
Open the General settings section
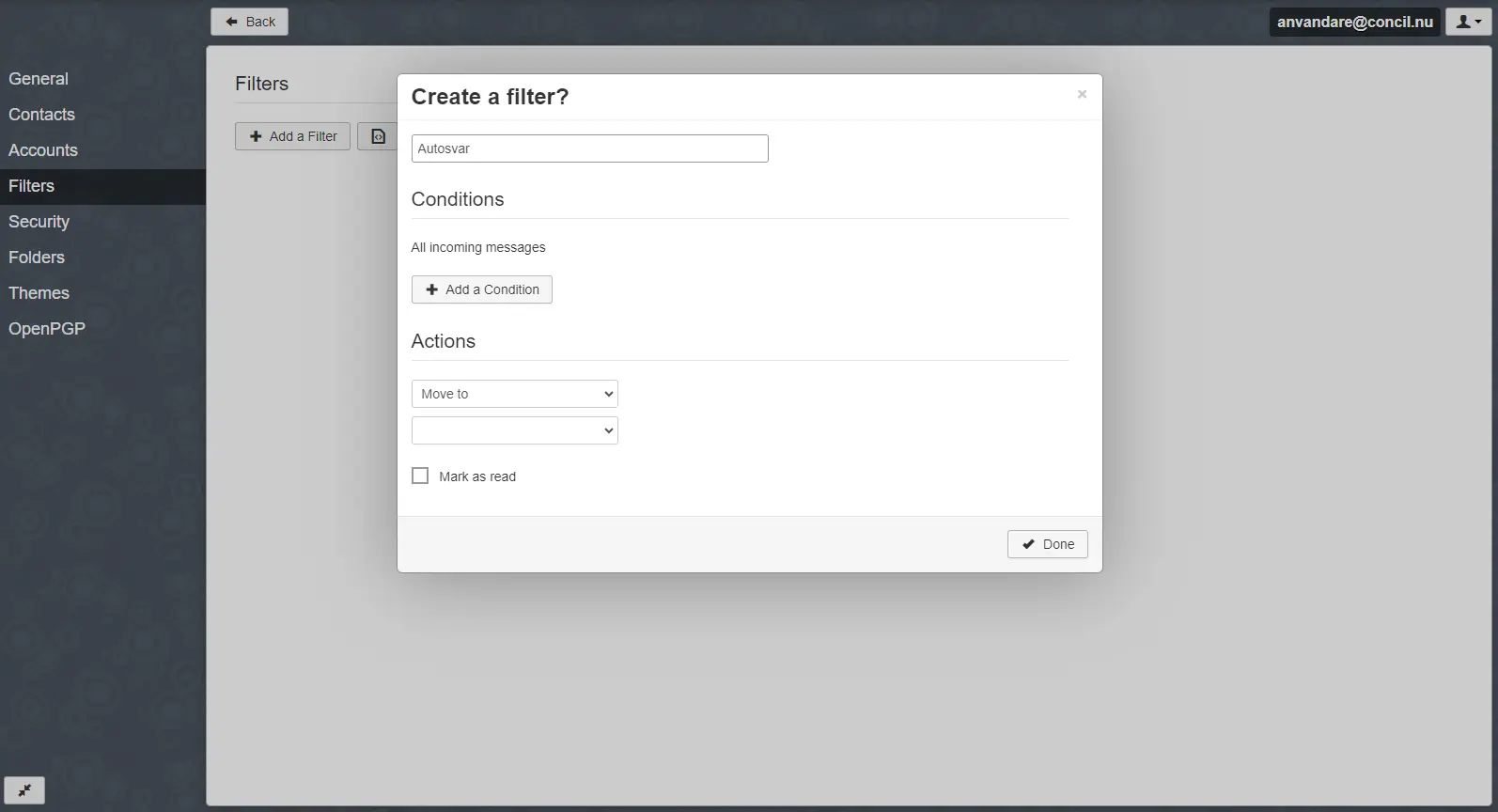[x=39, y=79]
